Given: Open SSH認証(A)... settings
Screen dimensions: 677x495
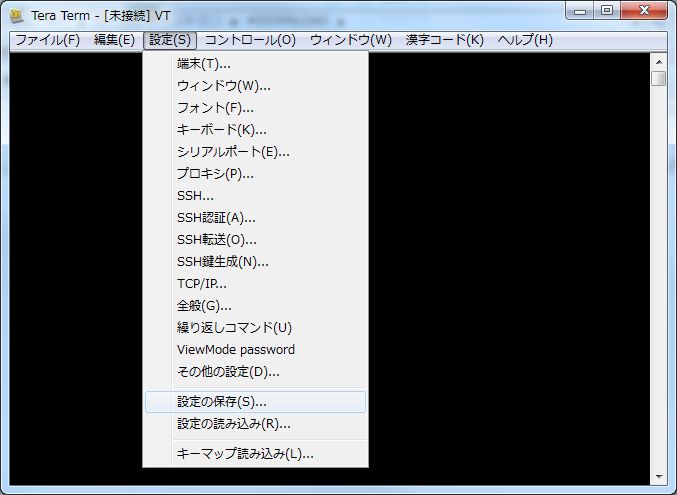Looking at the screenshot, I should point(216,218).
